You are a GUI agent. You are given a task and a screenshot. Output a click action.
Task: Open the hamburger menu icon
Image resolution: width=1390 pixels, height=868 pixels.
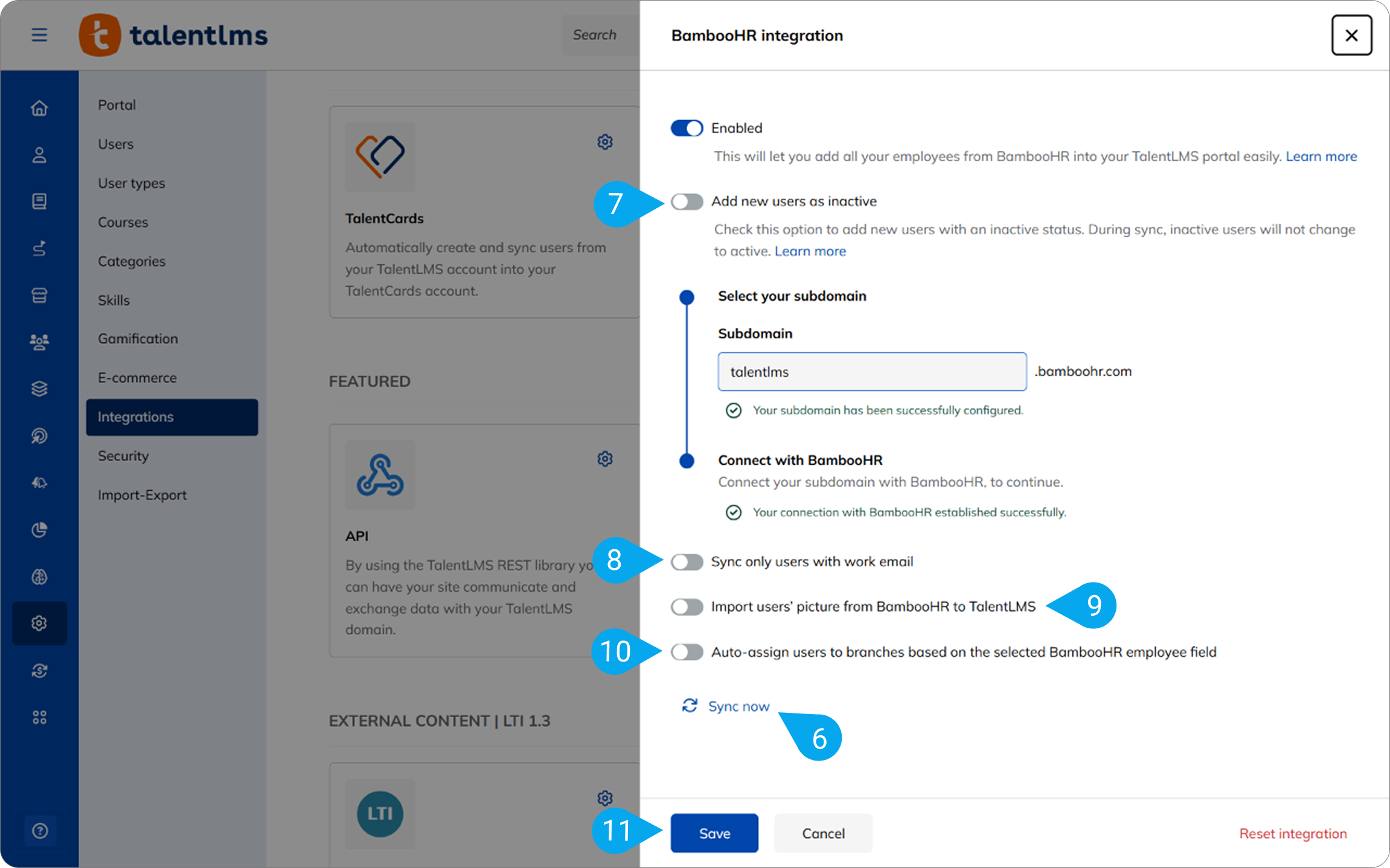[x=39, y=35]
